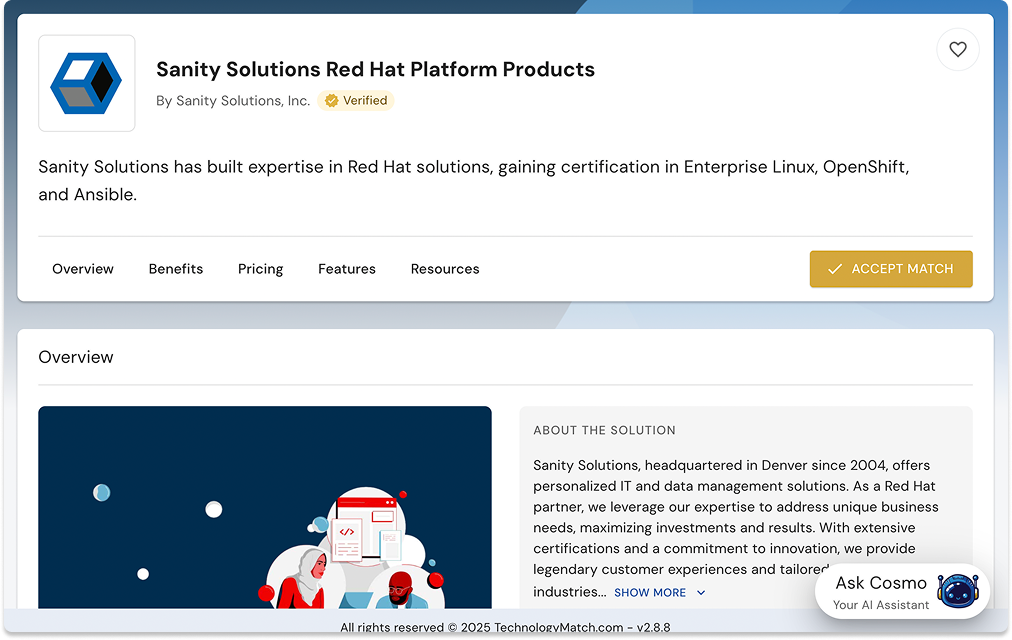The width and height of the screenshot is (1012, 640).
Task: Go to the Pricing tab
Action: pos(260,269)
